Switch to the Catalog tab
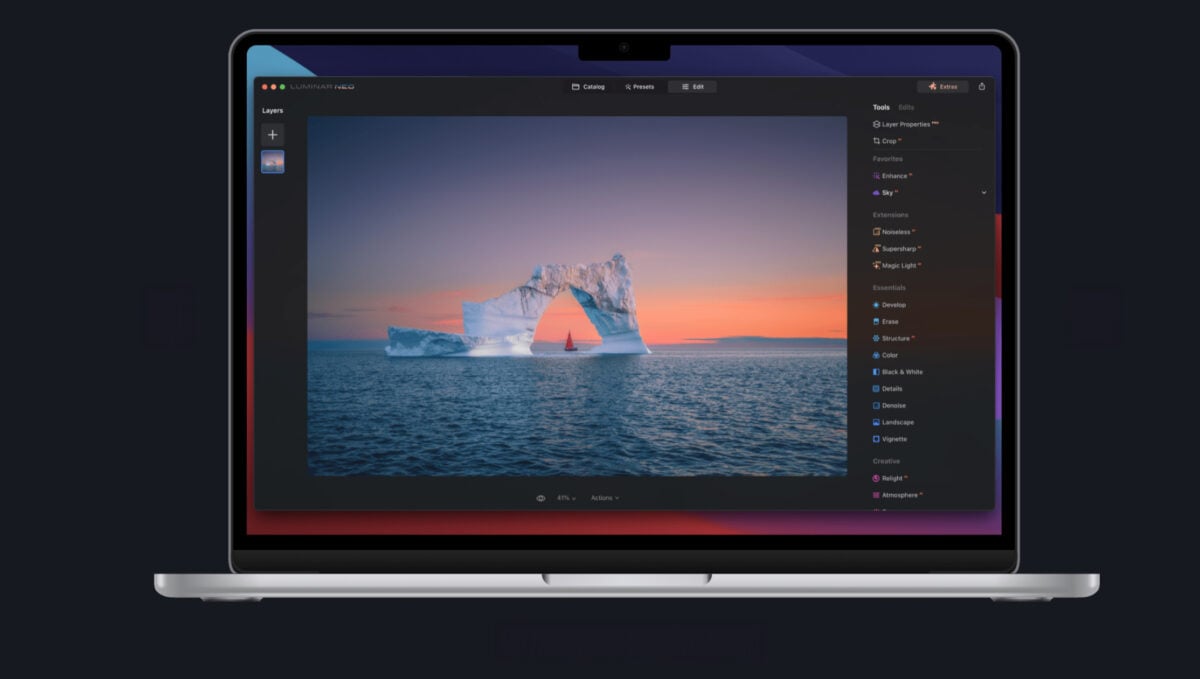Viewport: 1200px width, 679px height. click(x=588, y=87)
